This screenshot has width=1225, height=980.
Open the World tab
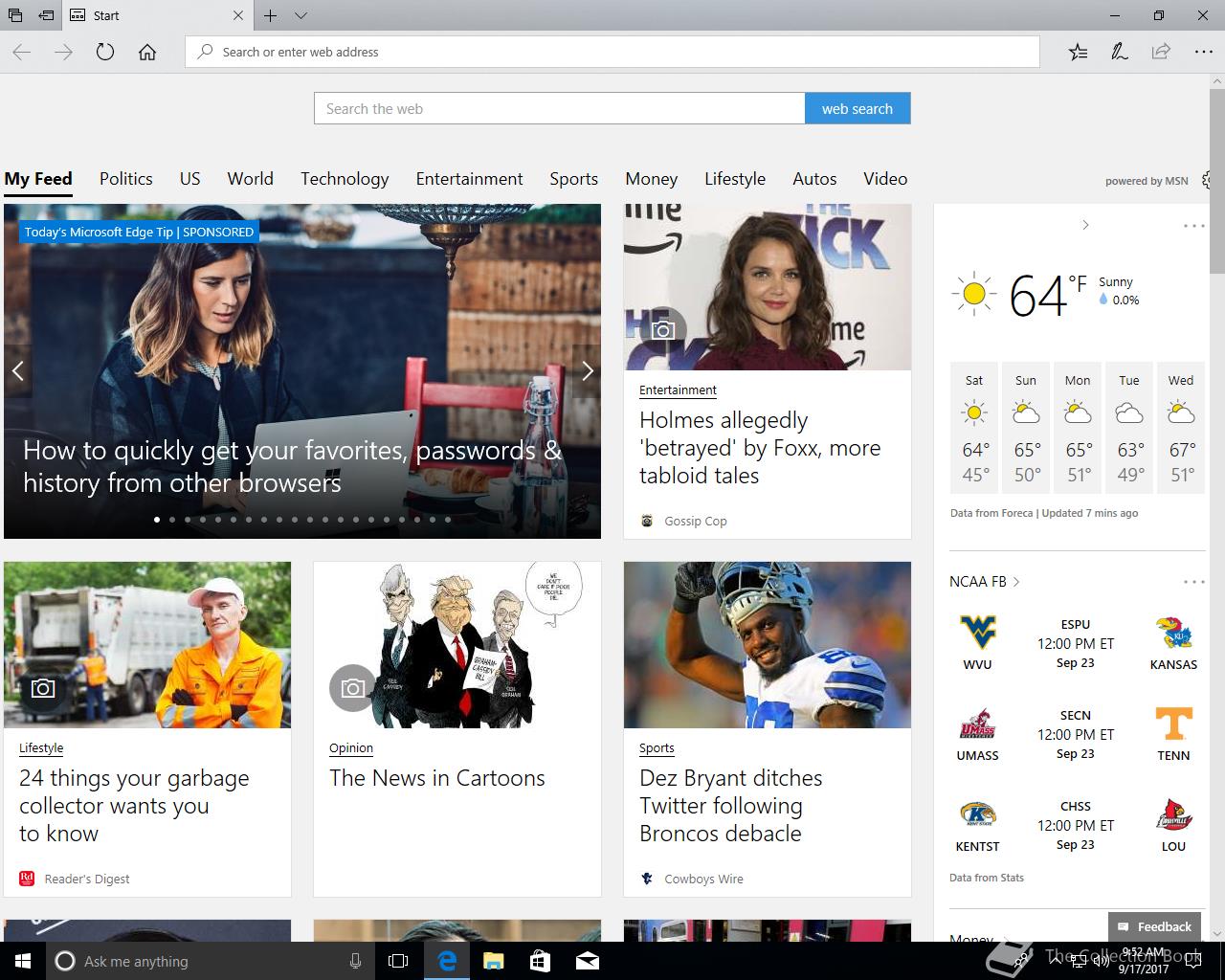[x=251, y=179]
